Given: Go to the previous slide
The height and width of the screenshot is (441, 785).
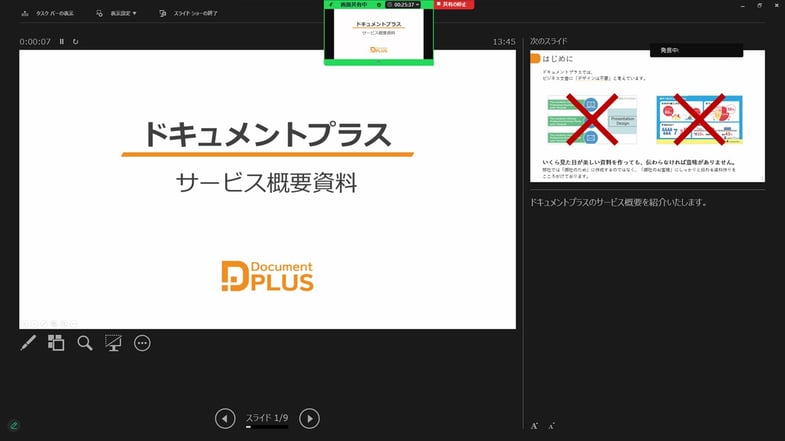Looking at the screenshot, I should click(x=225, y=418).
